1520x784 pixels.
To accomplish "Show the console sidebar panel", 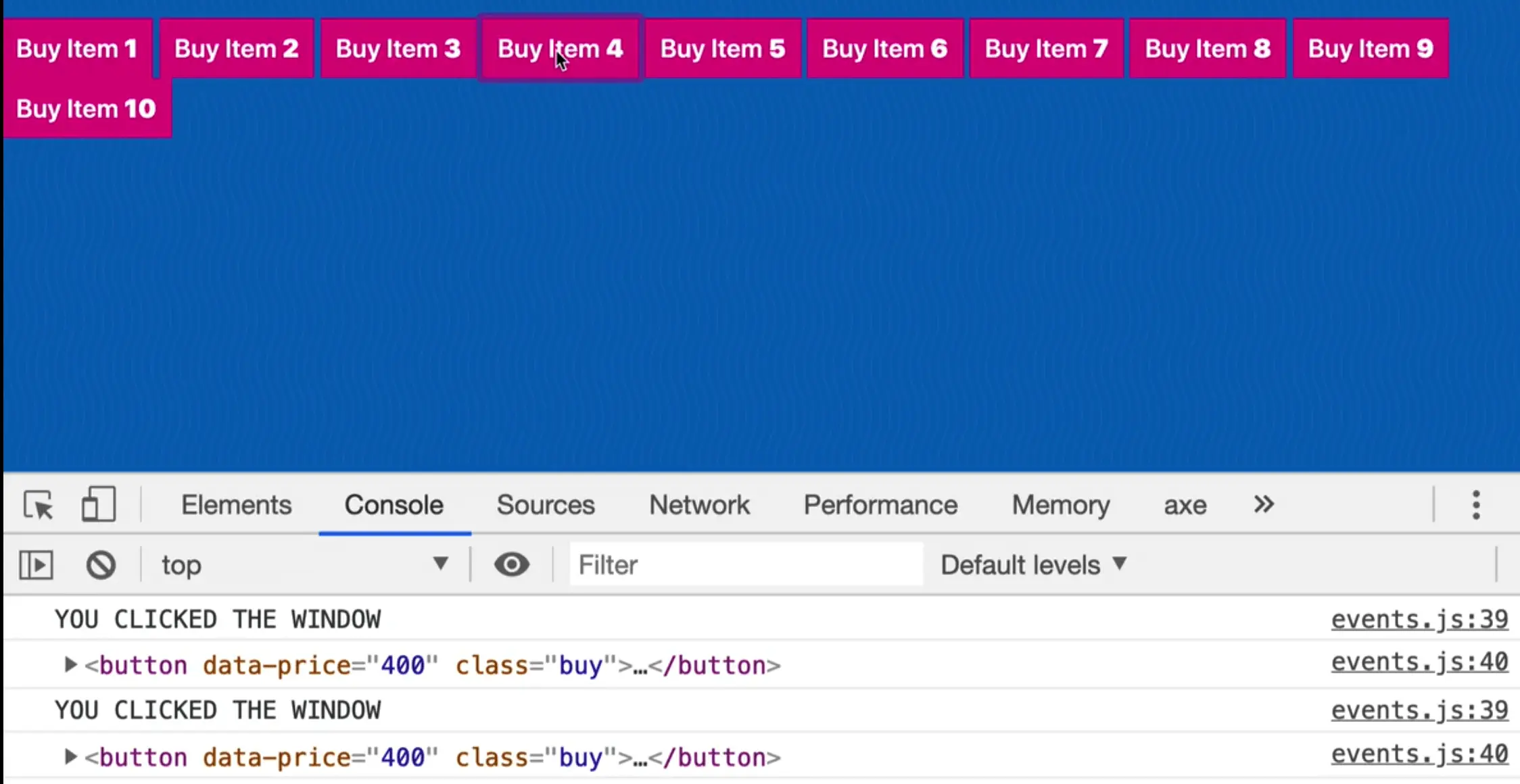I will (36, 565).
